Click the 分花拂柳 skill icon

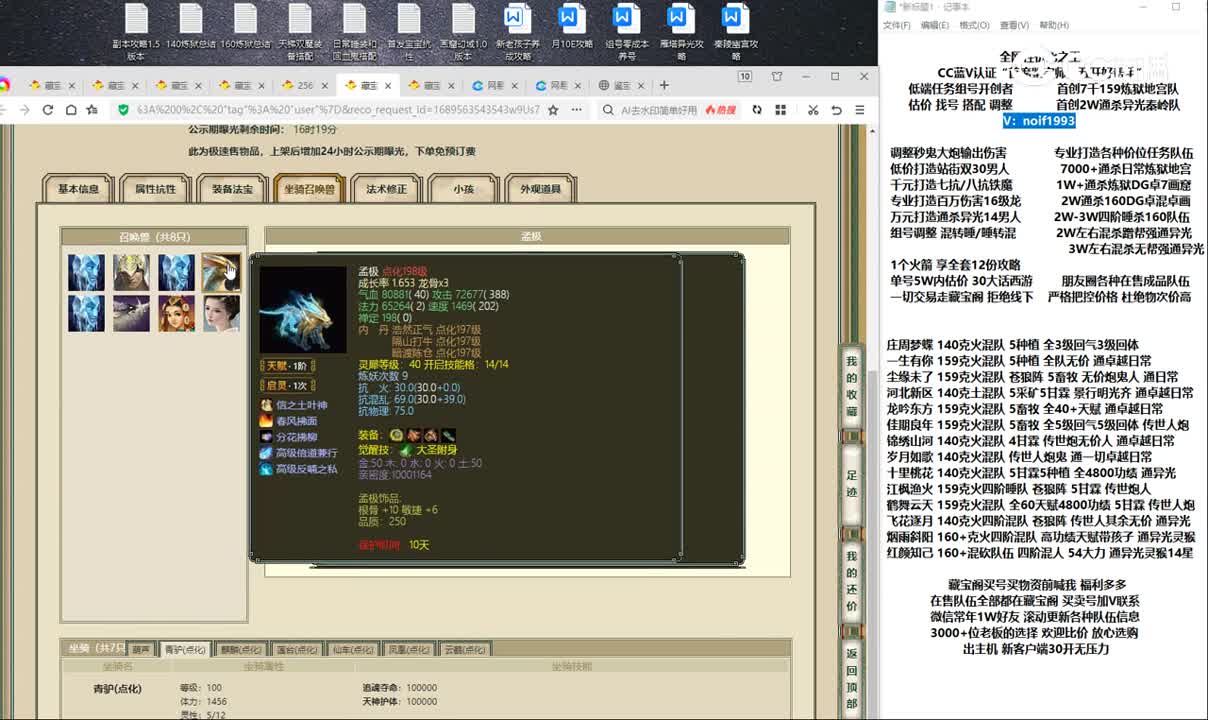(x=266, y=437)
